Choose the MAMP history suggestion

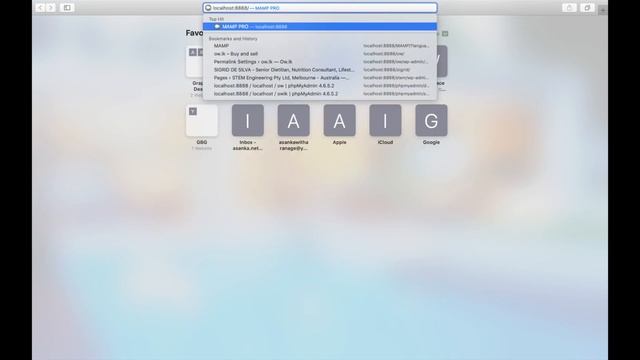320,46
